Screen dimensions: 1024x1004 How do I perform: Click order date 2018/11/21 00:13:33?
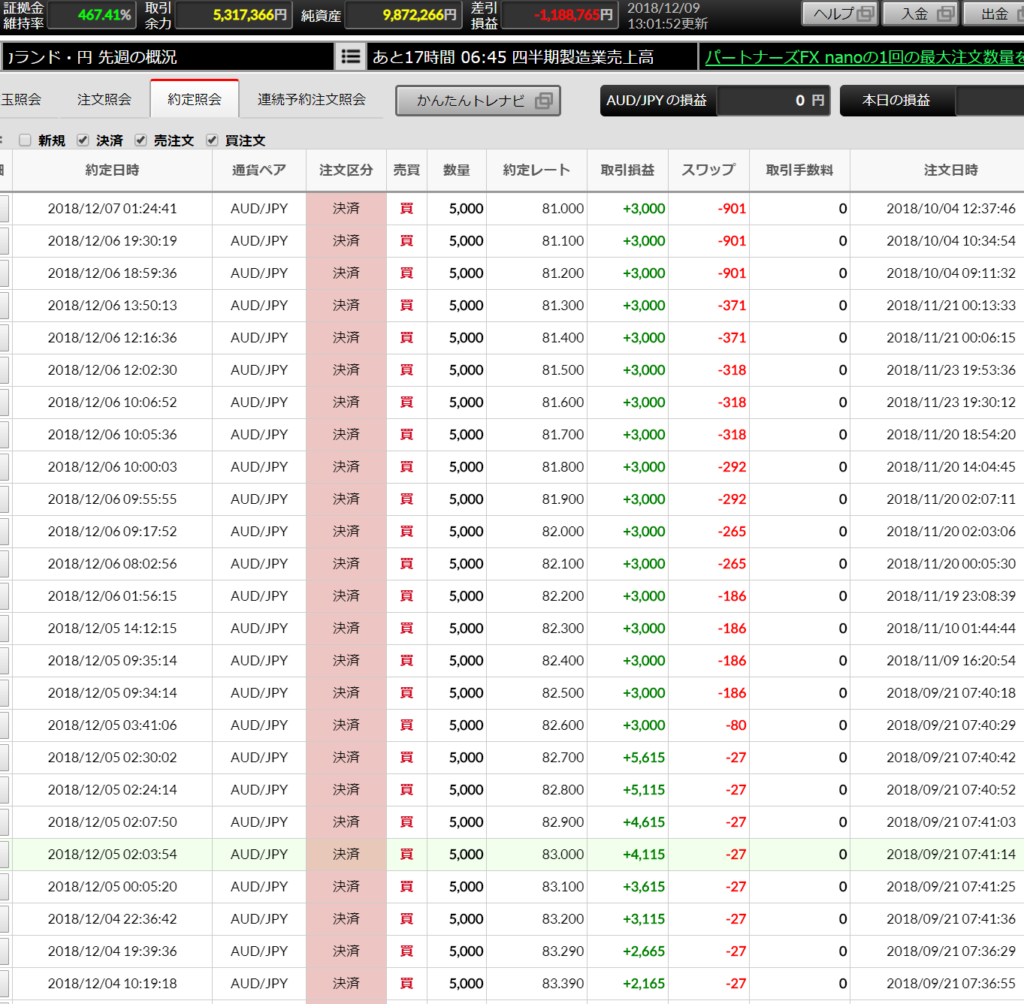951,306
